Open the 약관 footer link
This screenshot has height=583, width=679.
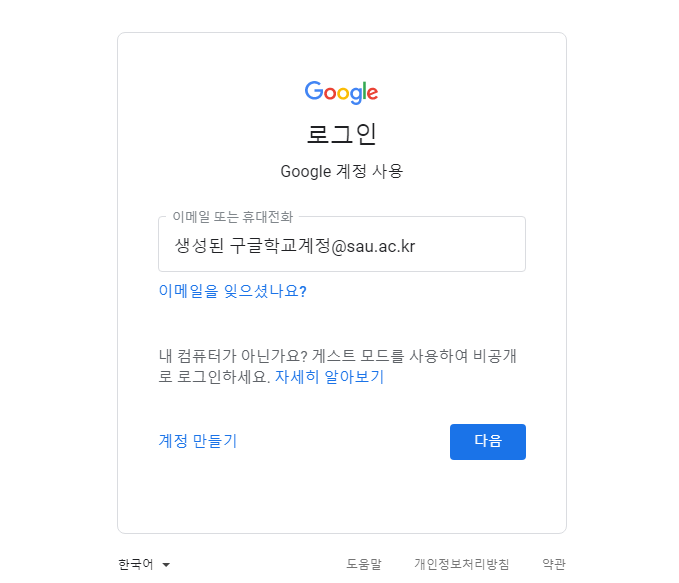554,564
